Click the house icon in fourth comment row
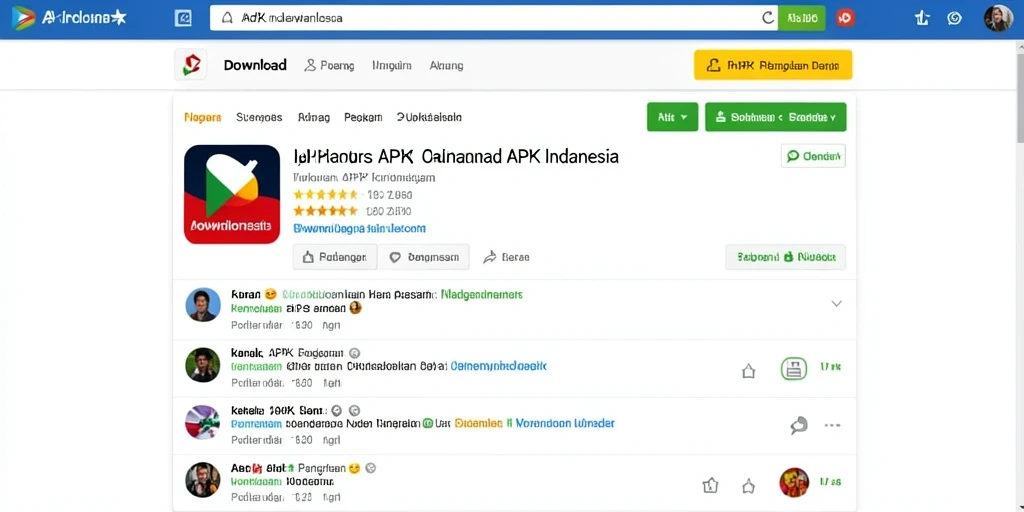 [x=748, y=485]
